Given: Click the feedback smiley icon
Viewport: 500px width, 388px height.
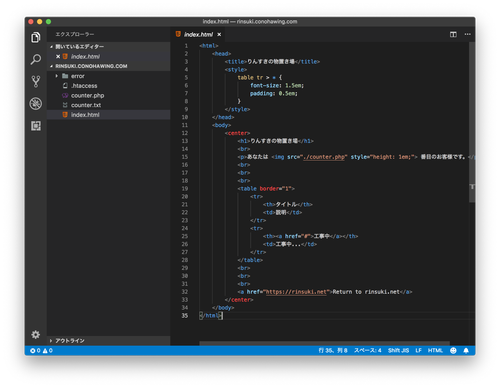Looking at the screenshot, I should click(453, 350).
